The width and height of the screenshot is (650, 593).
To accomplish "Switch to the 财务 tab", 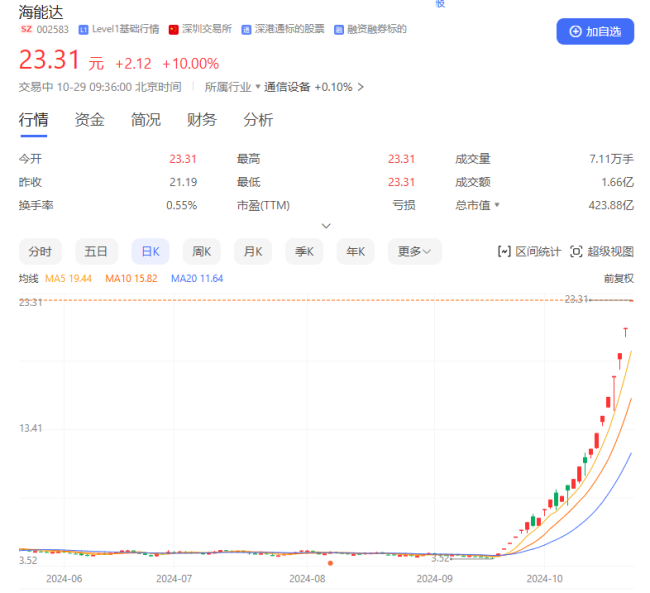I will (202, 120).
